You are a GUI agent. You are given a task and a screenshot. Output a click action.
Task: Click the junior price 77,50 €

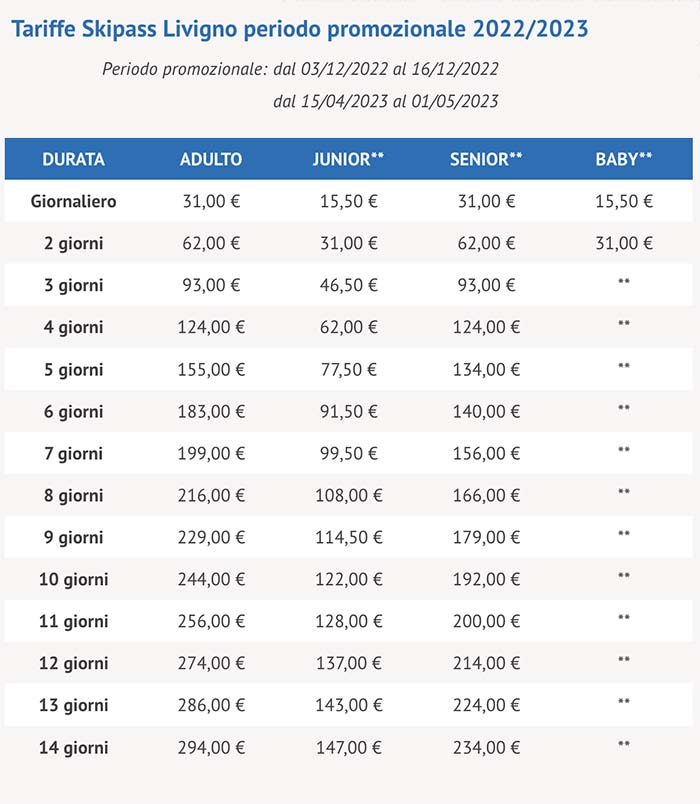(x=348, y=369)
